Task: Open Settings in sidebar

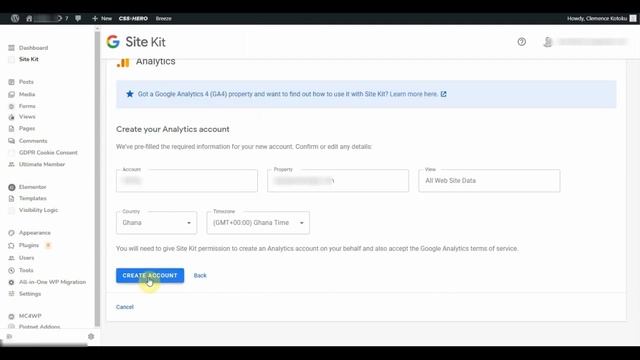Action: coord(30,294)
